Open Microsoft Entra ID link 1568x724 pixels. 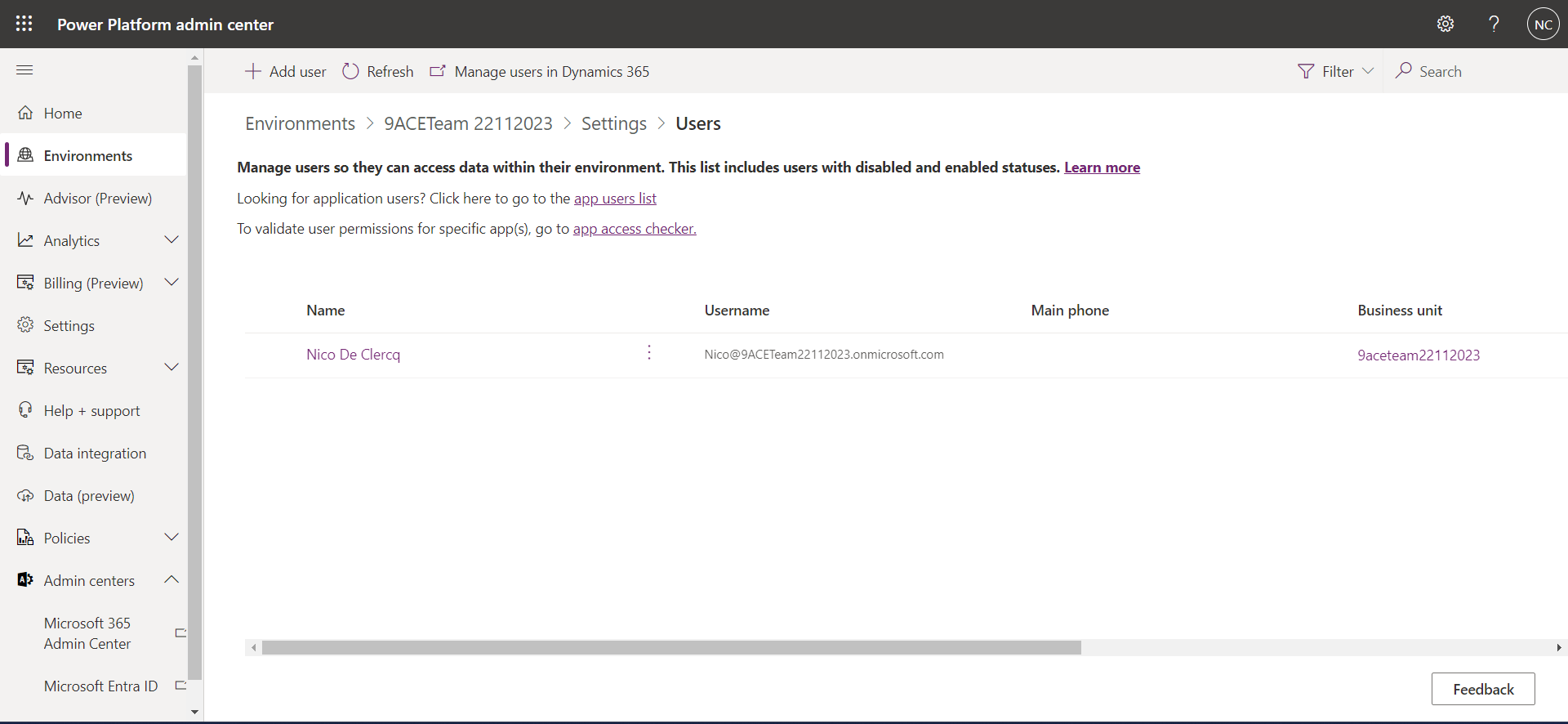101,686
